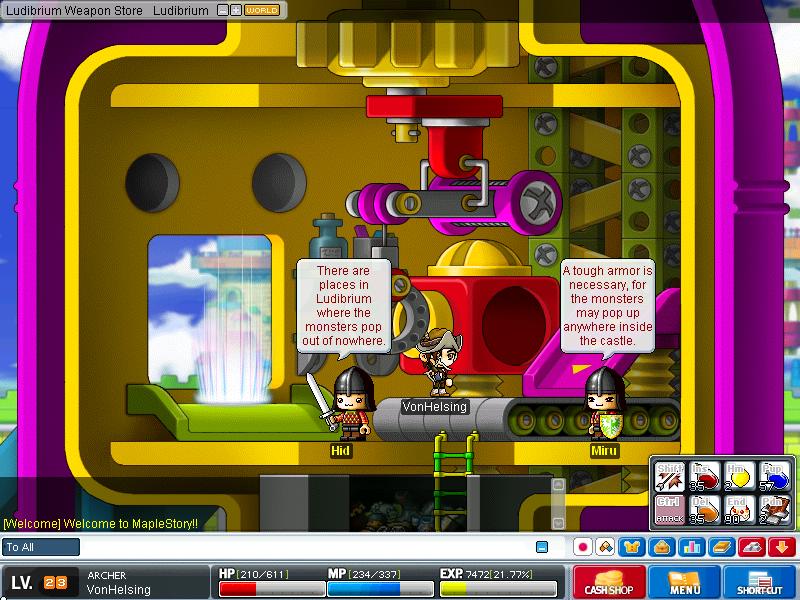Open the inventory bag icon
The height and width of the screenshot is (600, 800).
tap(662, 547)
